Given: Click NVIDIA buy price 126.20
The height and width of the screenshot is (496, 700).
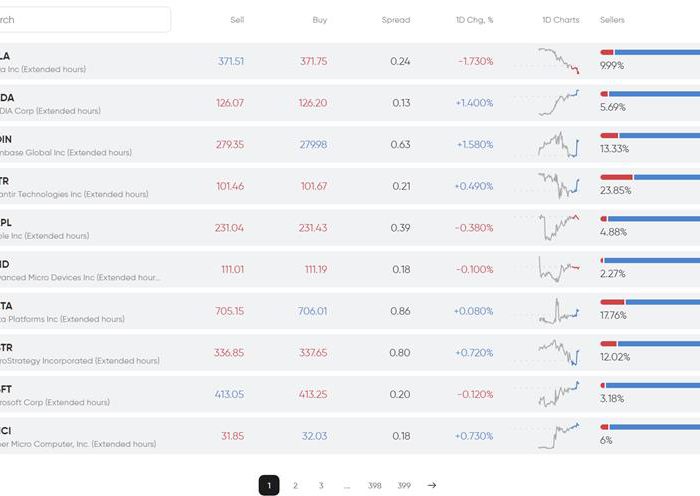Looking at the screenshot, I should pyautogui.click(x=313, y=103).
